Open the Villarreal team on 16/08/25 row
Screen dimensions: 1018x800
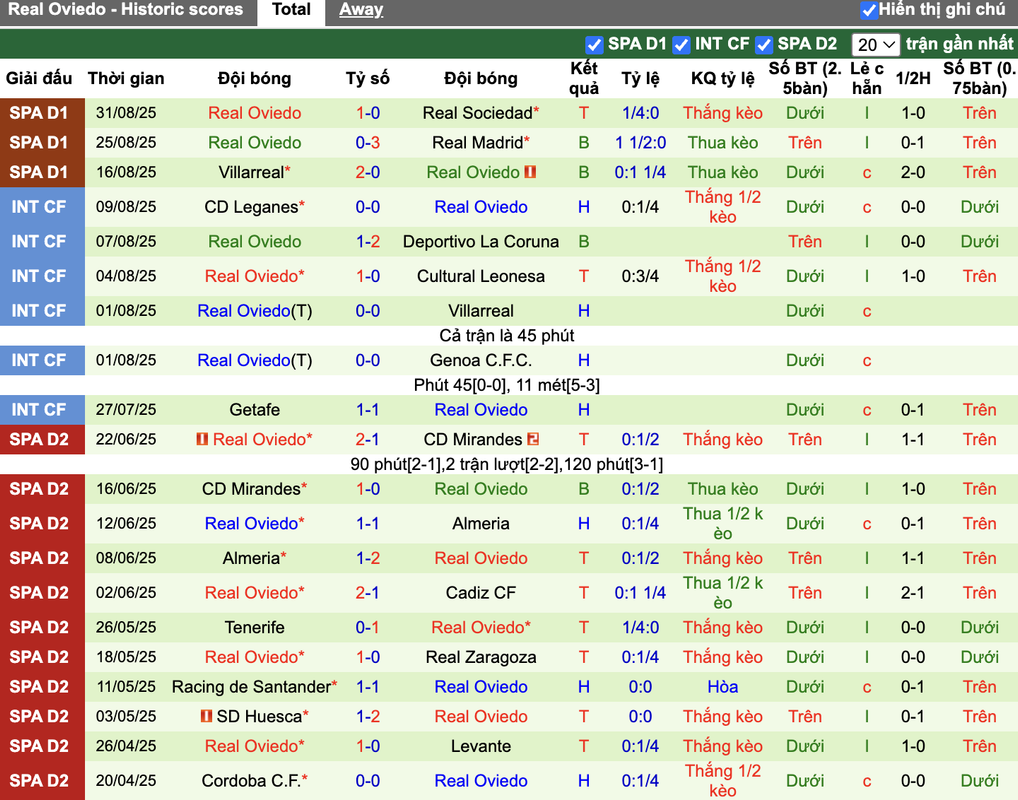coord(251,173)
